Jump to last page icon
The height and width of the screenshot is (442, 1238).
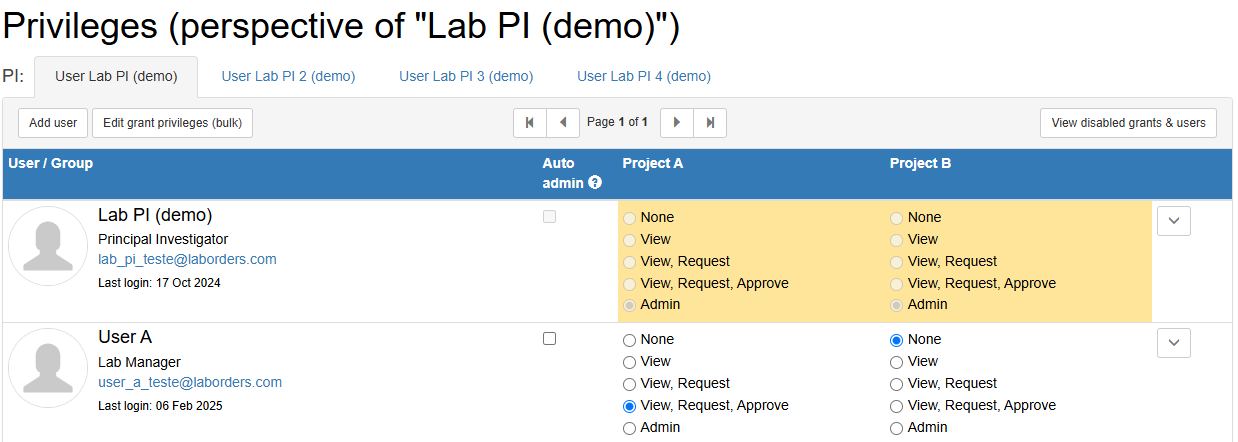click(710, 123)
